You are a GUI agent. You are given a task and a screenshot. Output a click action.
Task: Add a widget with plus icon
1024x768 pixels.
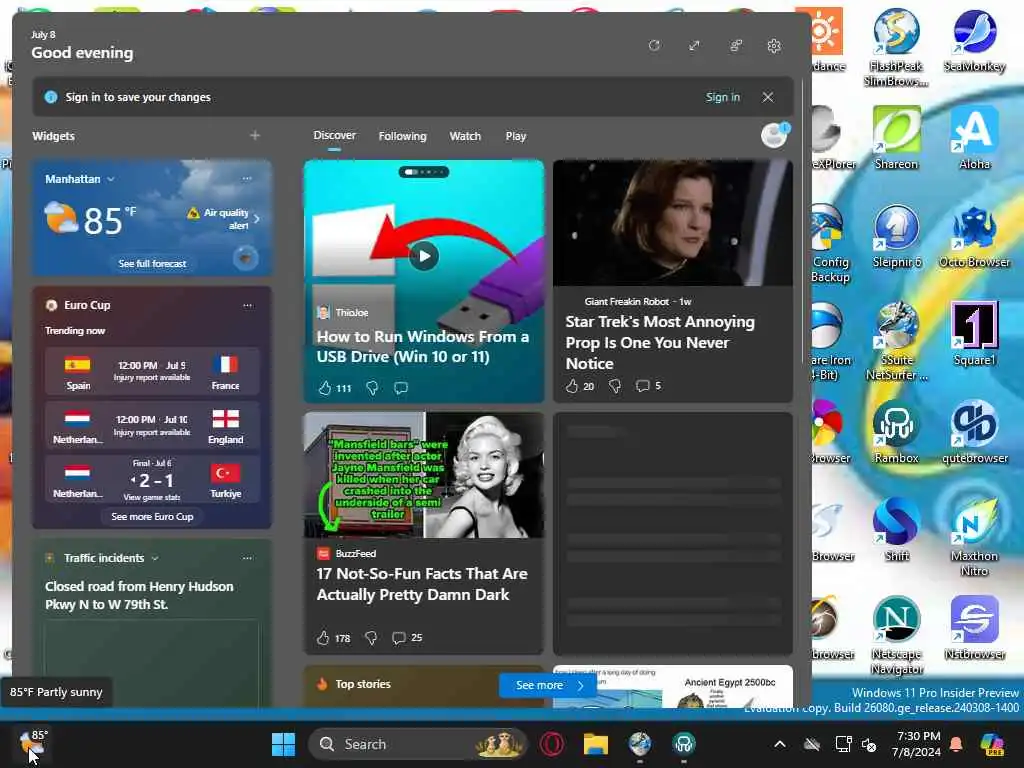click(255, 135)
